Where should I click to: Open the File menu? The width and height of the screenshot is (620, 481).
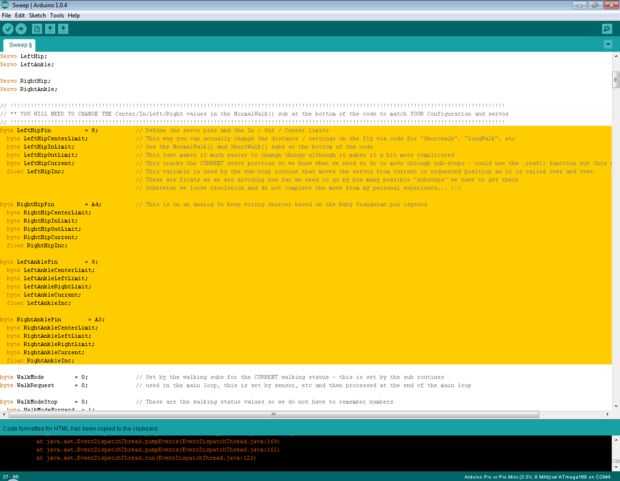tap(6, 15)
